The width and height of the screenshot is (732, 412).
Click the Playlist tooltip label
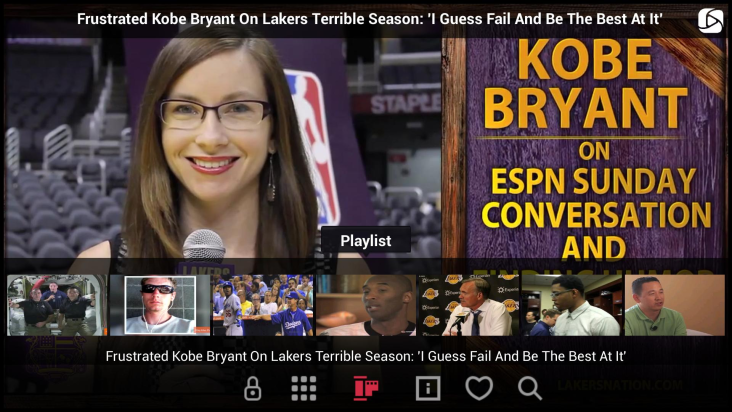(366, 241)
